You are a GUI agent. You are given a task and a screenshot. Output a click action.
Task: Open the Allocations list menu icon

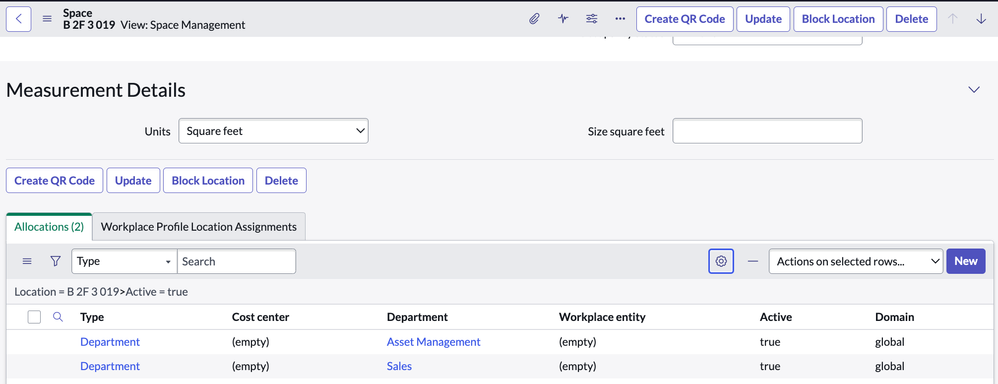(x=27, y=261)
